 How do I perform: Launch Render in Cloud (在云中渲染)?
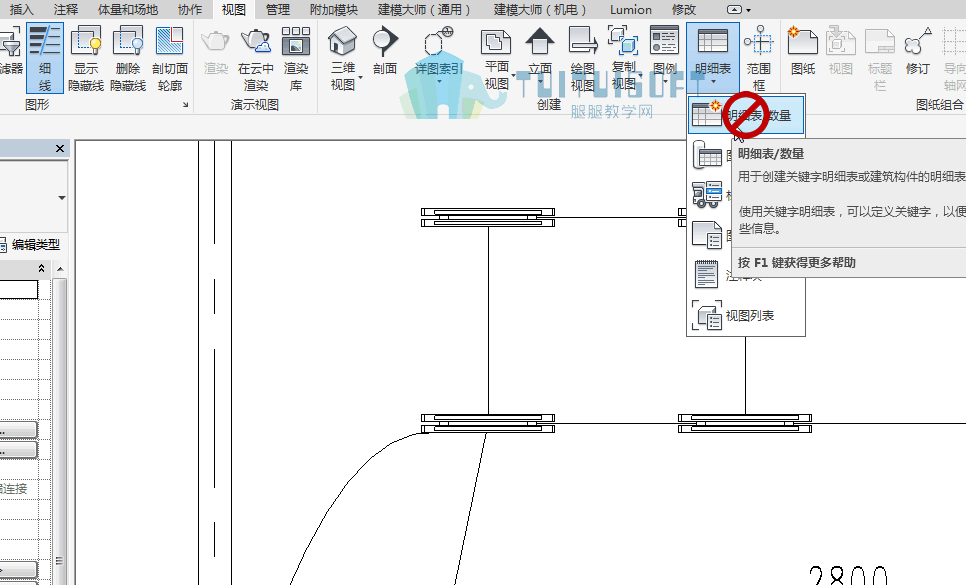click(x=256, y=58)
